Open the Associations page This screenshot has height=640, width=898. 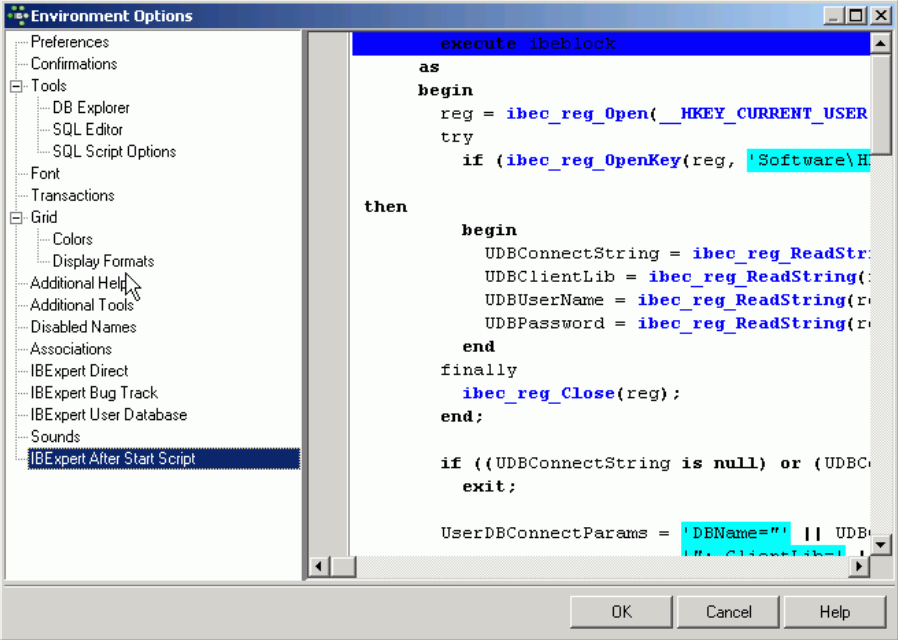70,349
